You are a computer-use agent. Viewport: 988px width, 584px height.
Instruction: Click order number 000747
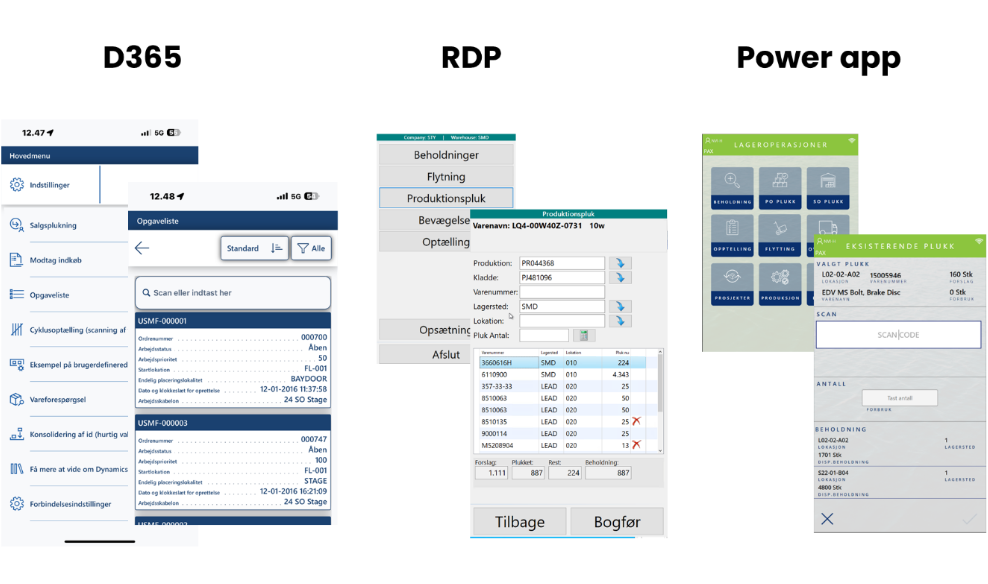[314, 439]
